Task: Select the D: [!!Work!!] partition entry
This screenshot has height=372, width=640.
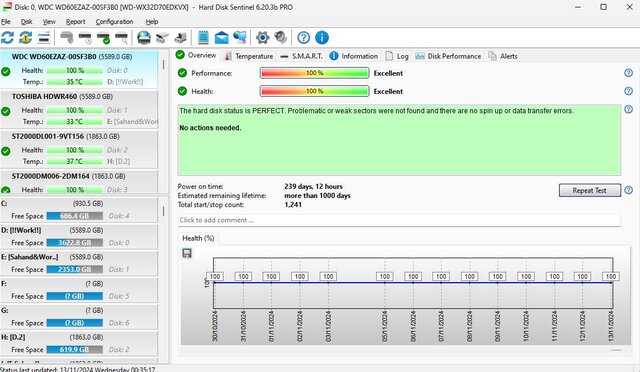Action: click(79, 236)
